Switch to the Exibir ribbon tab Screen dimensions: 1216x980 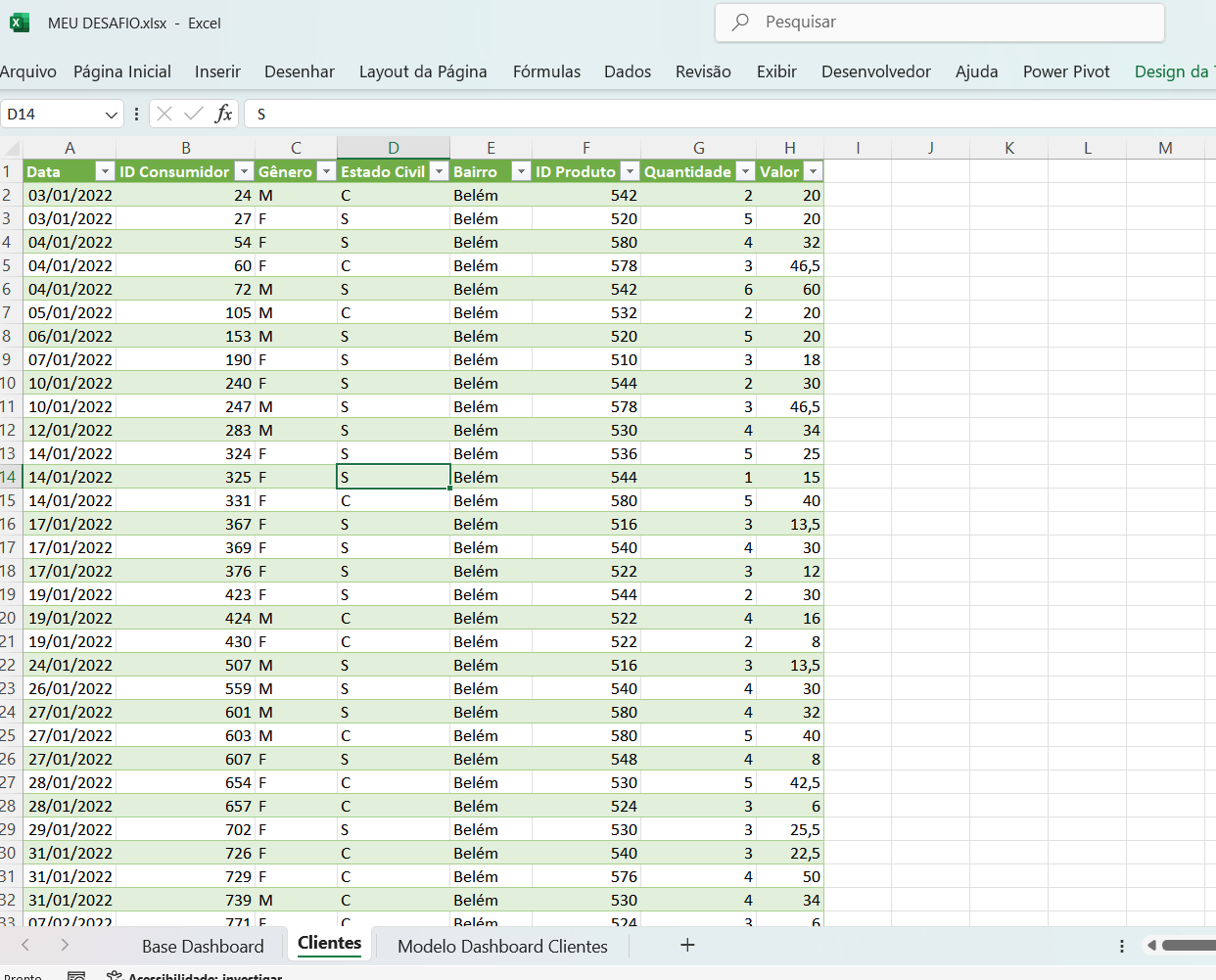click(776, 71)
